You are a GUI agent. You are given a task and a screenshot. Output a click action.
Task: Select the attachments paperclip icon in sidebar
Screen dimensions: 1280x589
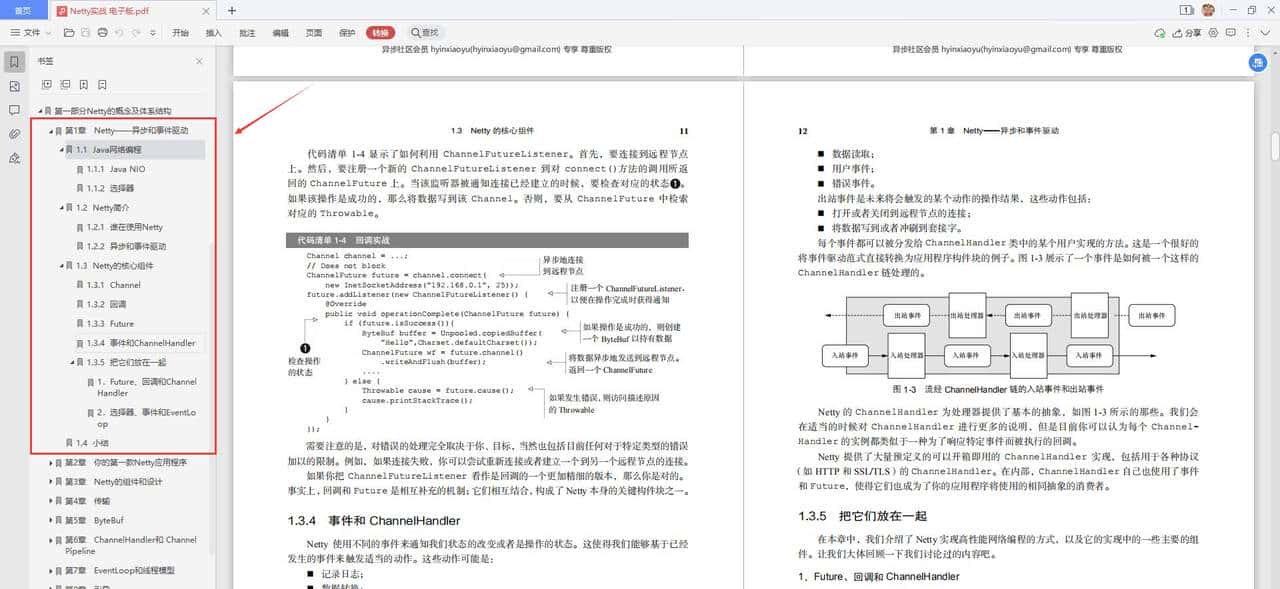coord(14,132)
